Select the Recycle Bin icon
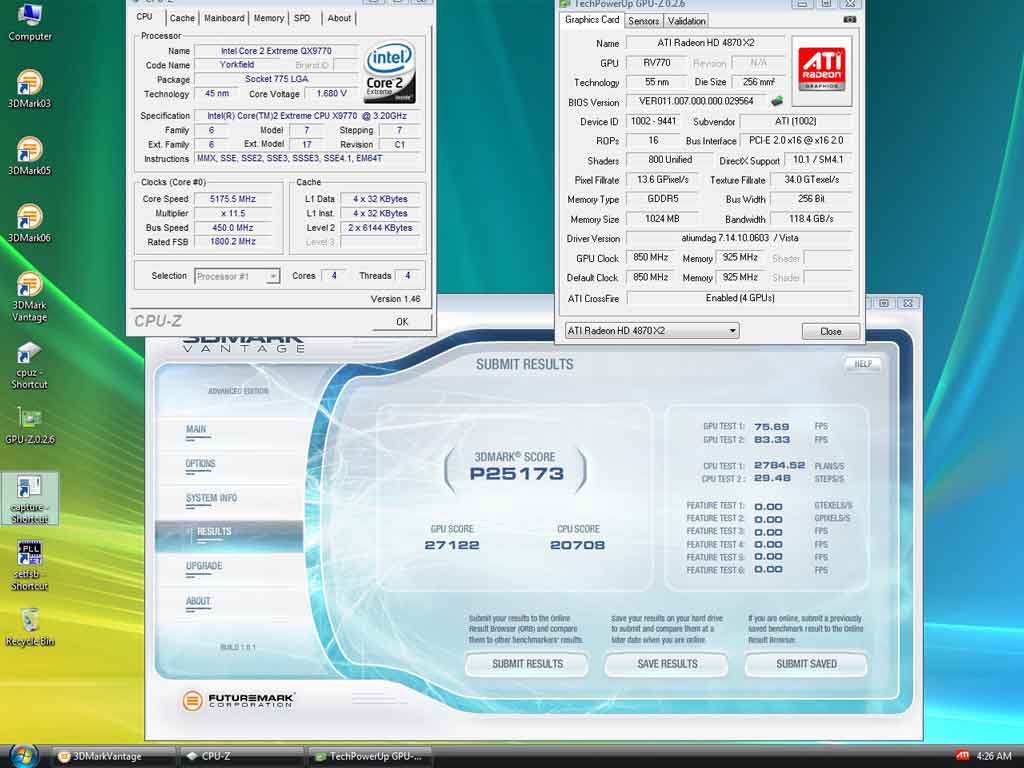The height and width of the screenshot is (768, 1024). point(29,628)
